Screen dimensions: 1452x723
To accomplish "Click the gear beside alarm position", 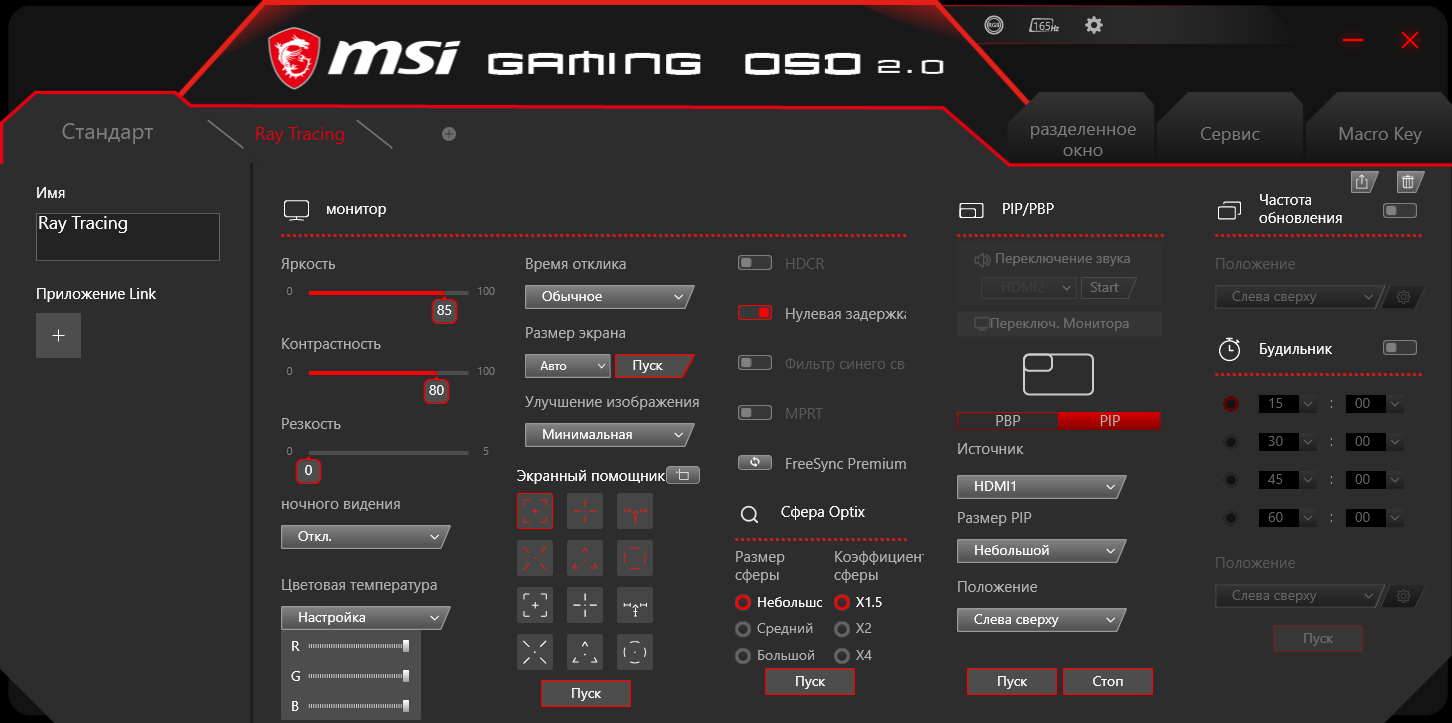I will 1403,596.
